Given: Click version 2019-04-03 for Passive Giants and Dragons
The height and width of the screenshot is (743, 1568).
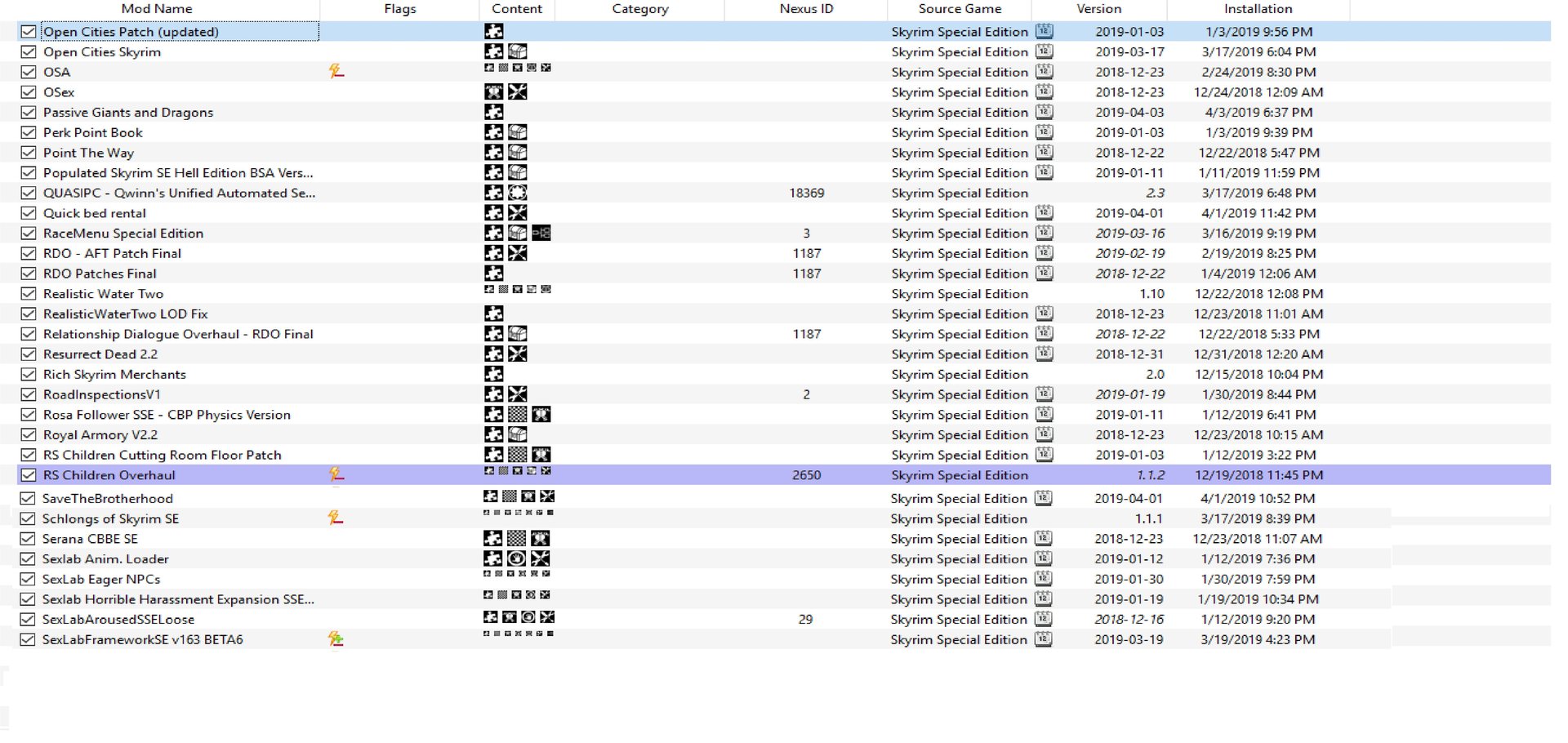Looking at the screenshot, I should [x=1129, y=112].
